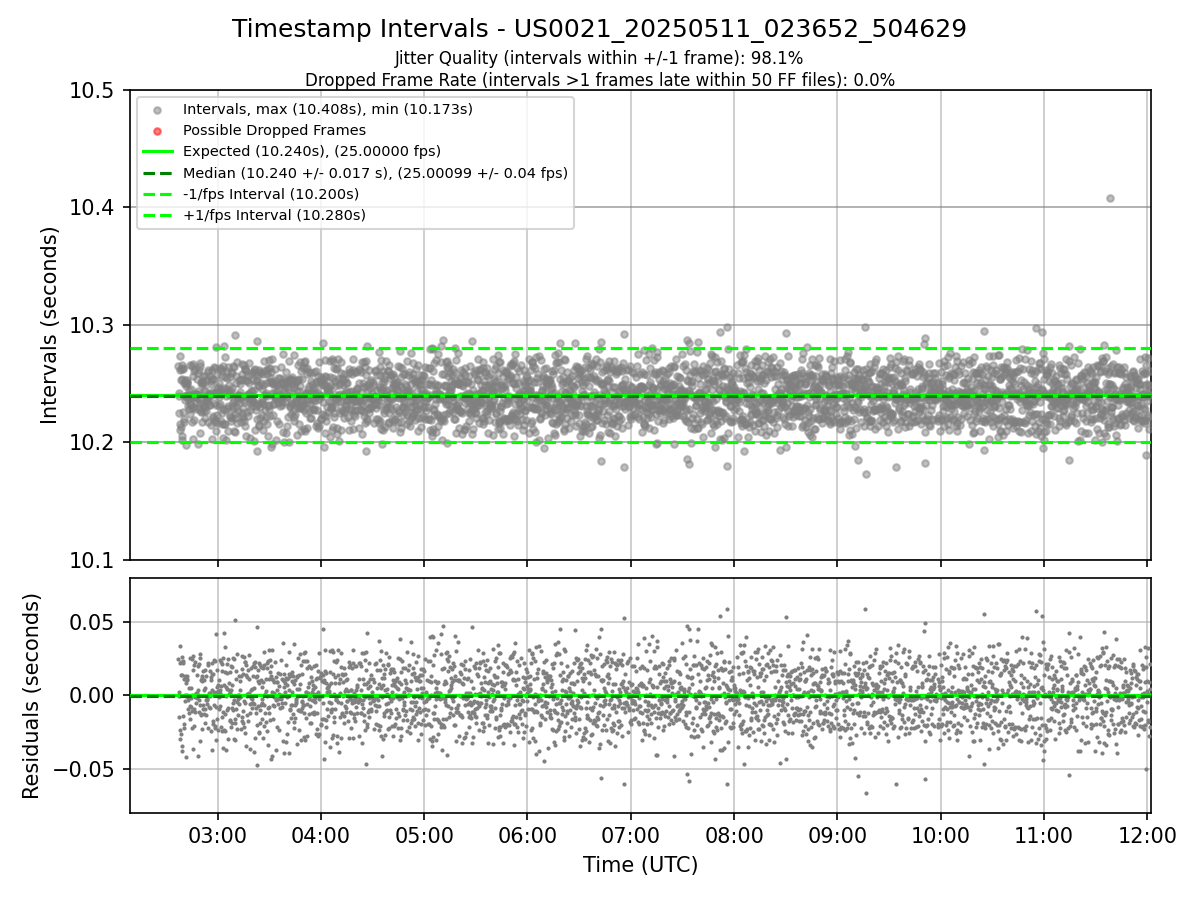Screen dimensions: 1200x900
Task: Click the 'Intervals (seconds)' y-axis label
Action: pos(50,325)
